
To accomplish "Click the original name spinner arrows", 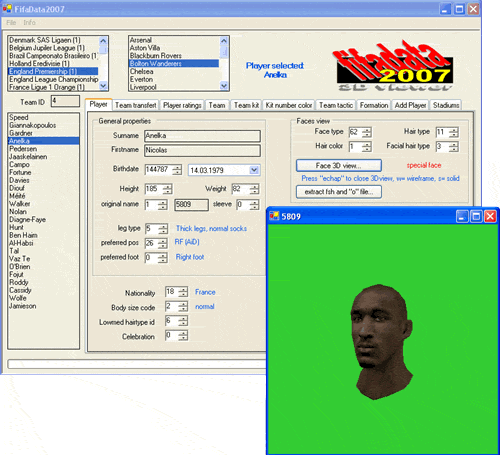I will pyautogui.click(x=163, y=205).
